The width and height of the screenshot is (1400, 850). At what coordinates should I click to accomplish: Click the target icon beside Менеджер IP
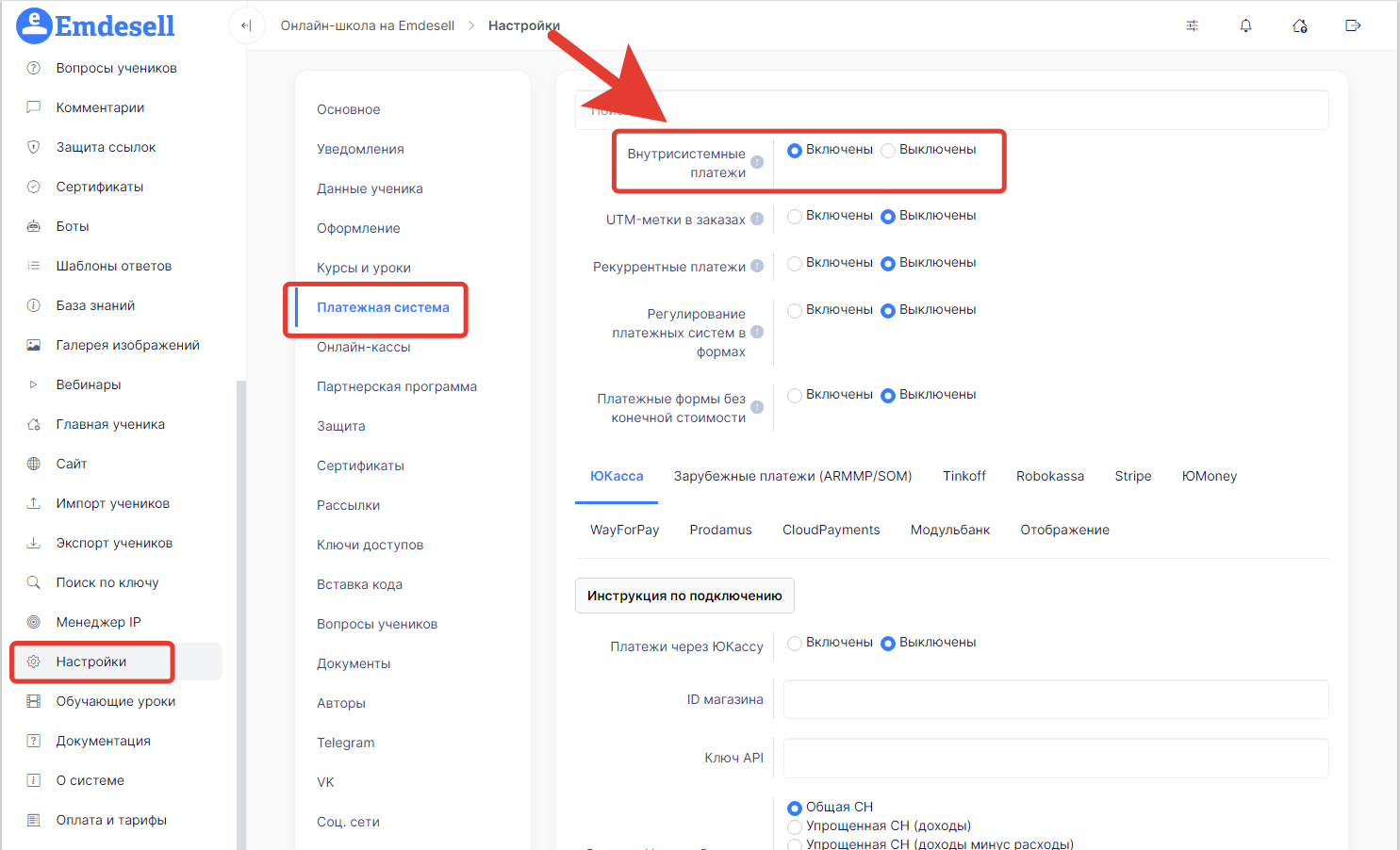coord(34,622)
